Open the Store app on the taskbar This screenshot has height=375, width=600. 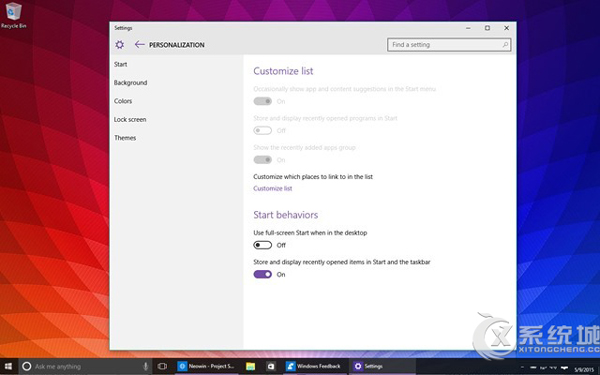(271, 366)
